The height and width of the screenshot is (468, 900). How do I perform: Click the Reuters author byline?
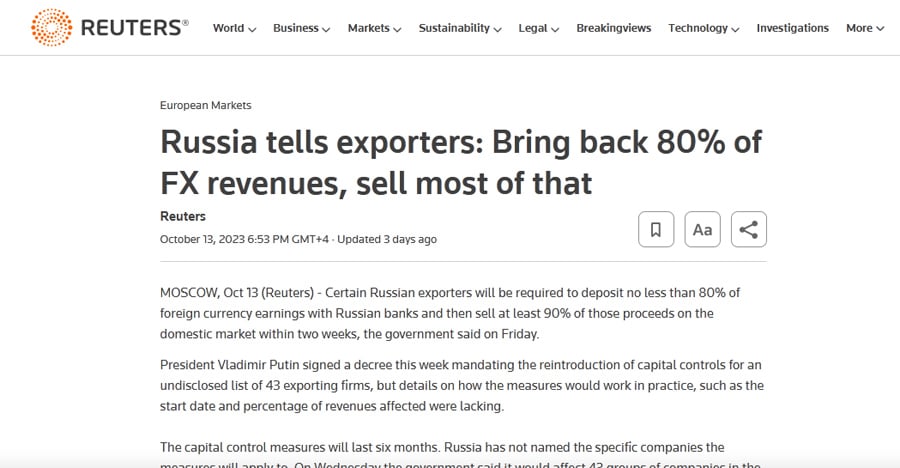[183, 216]
